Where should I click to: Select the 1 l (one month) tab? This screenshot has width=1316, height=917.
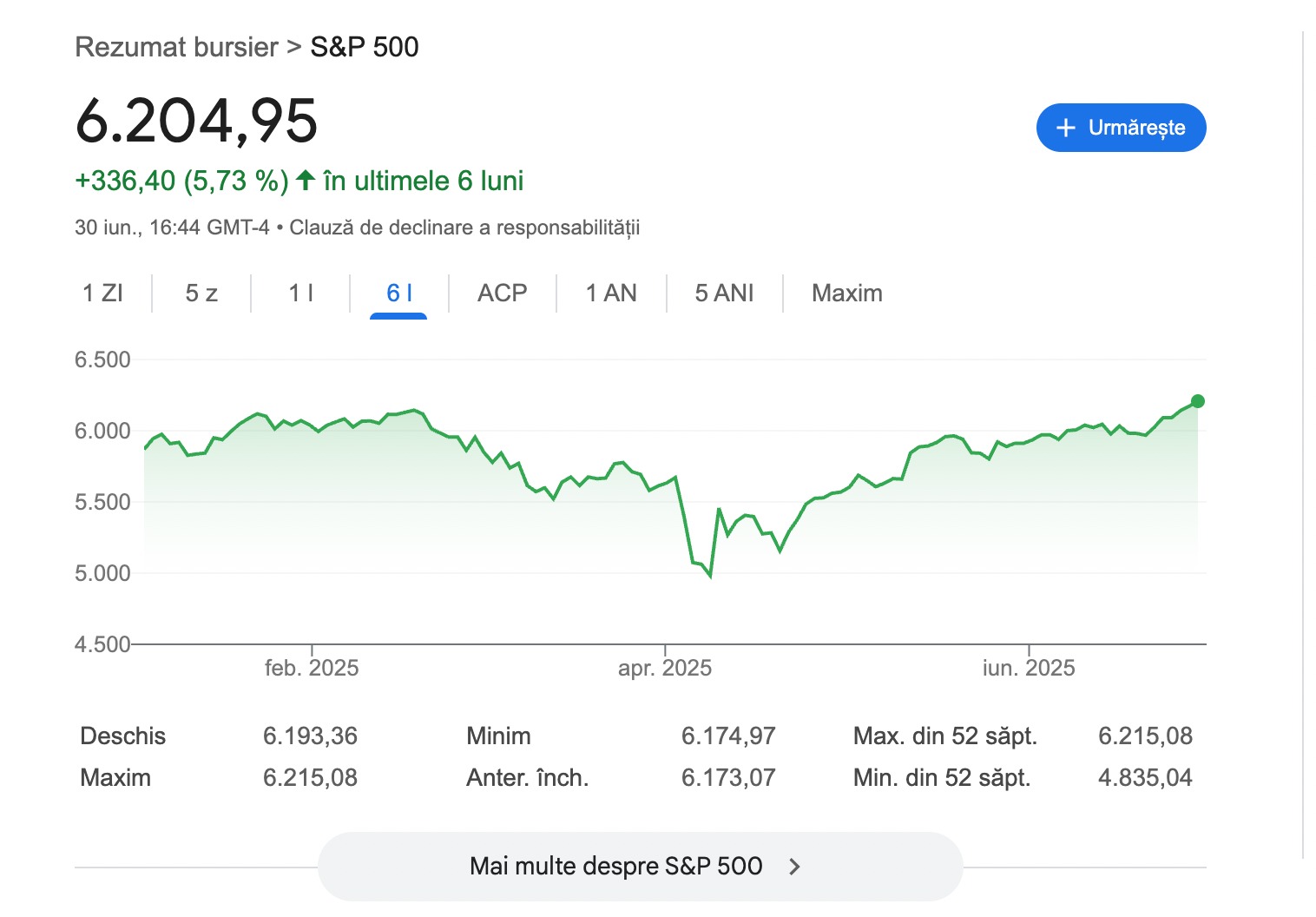click(300, 294)
